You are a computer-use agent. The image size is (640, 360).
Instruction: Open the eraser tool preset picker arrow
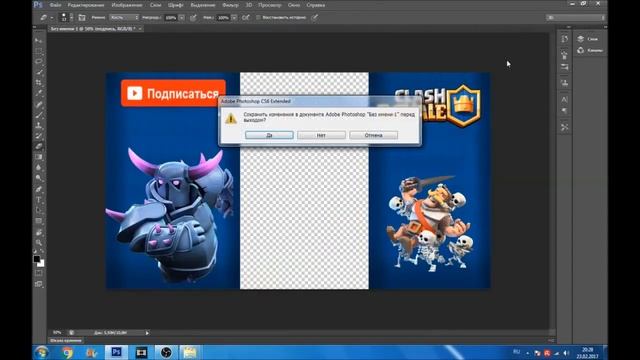[52, 18]
